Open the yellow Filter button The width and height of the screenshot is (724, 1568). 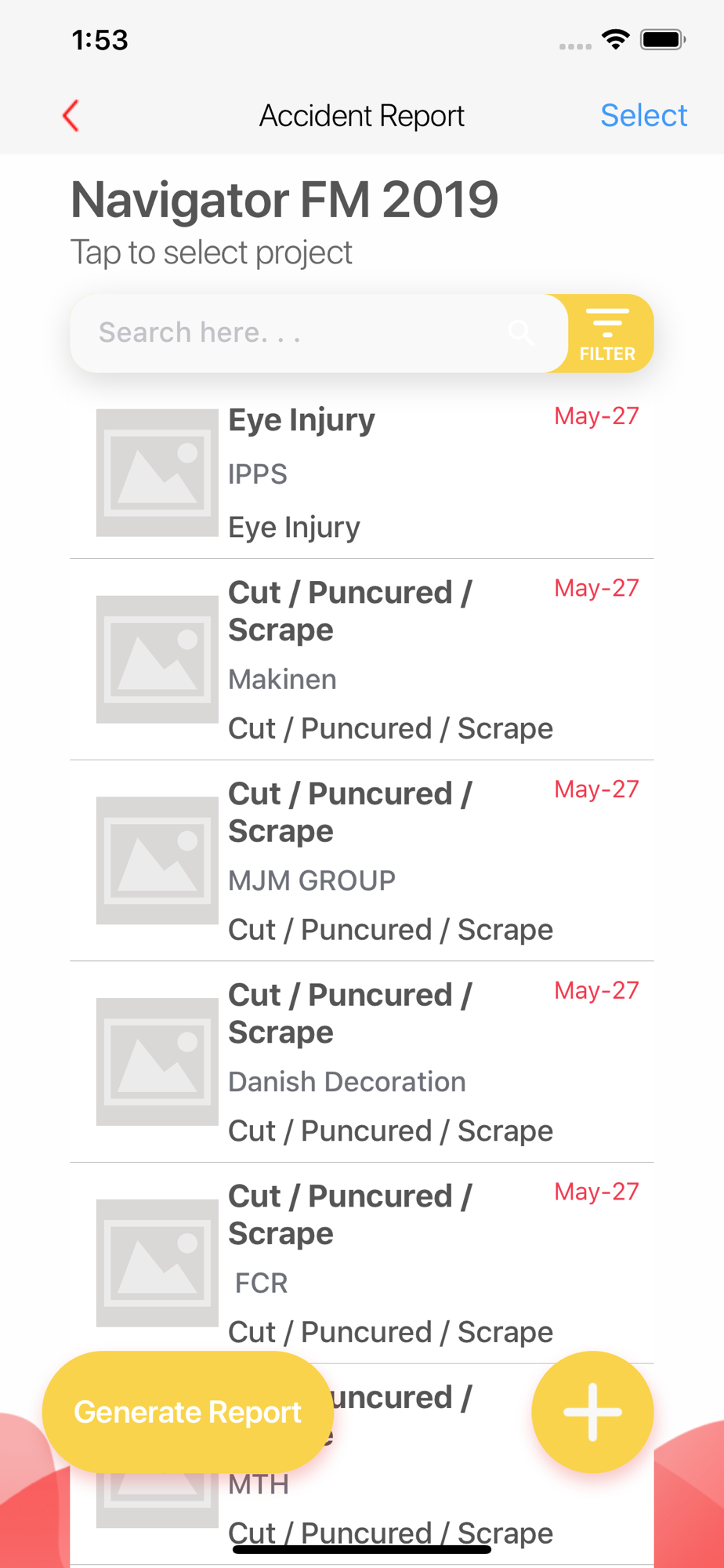click(x=609, y=333)
